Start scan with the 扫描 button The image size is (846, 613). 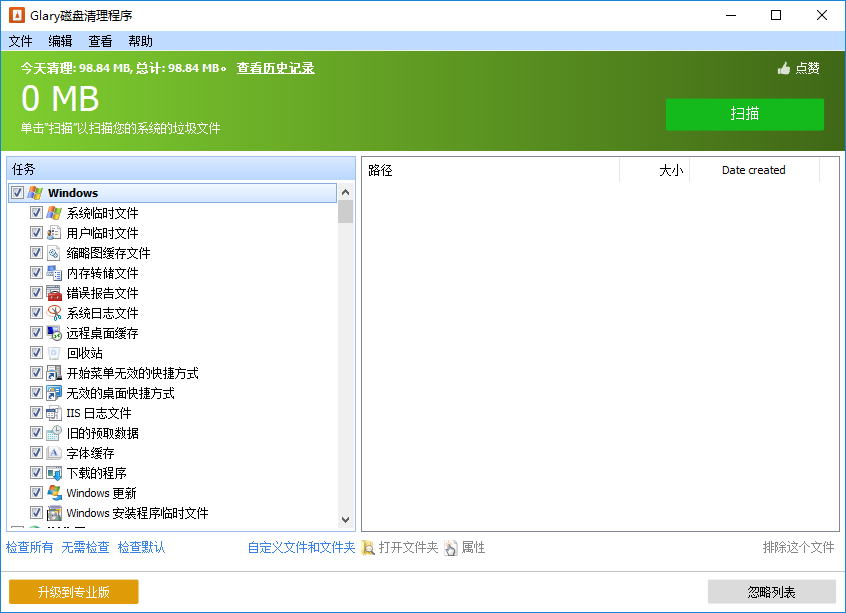click(745, 114)
